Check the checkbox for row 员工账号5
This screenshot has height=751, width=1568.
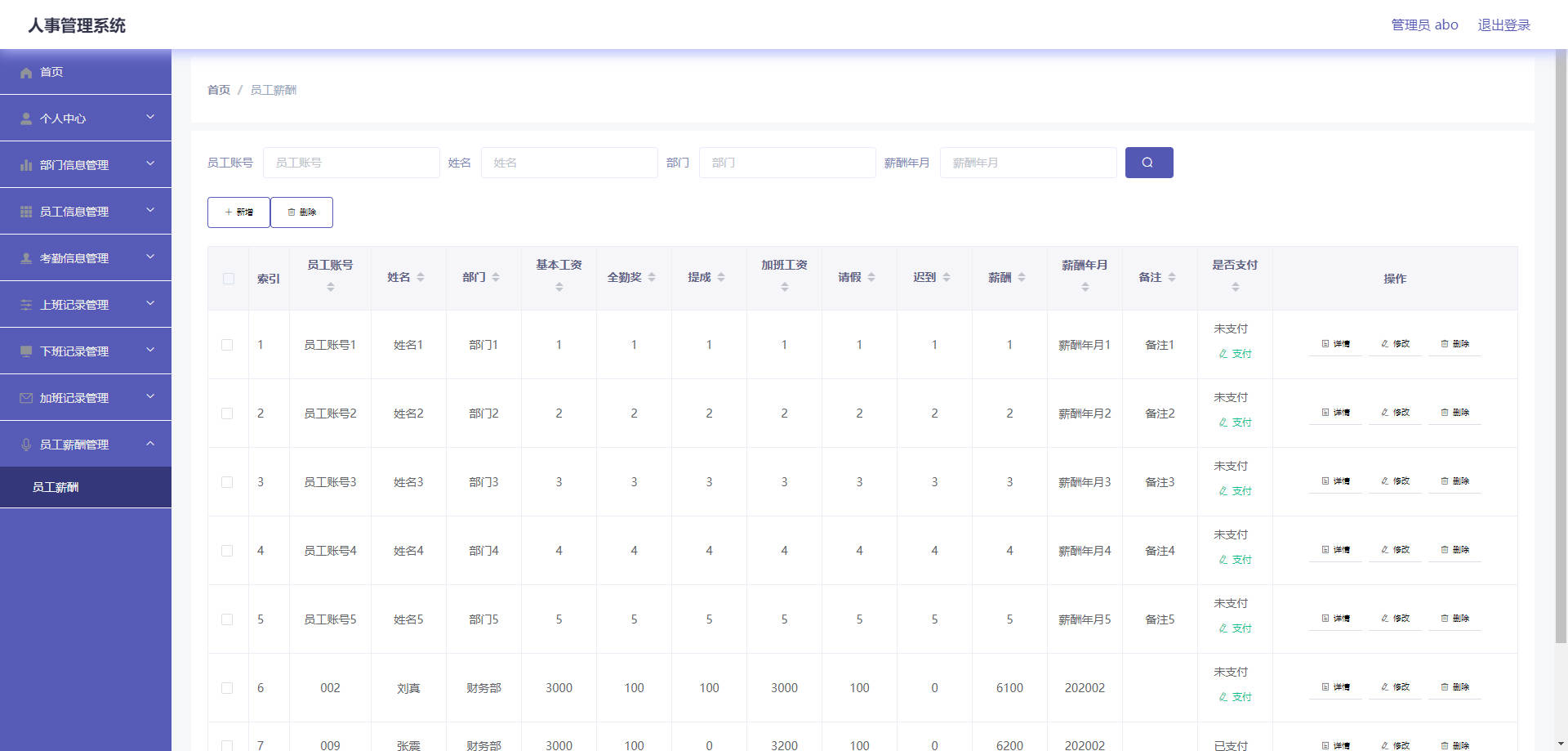click(x=227, y=619)
